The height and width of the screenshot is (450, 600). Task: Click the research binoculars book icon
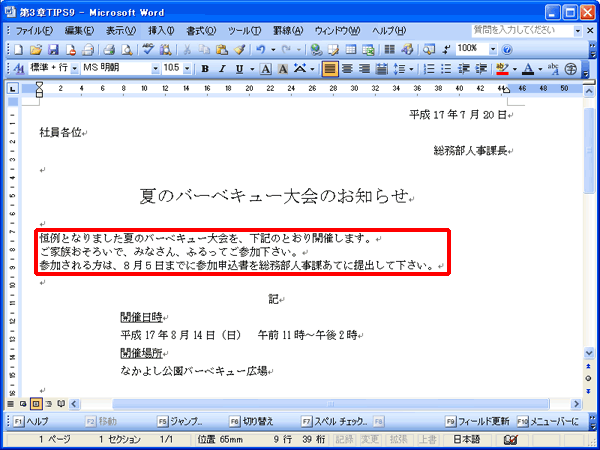(x=165, y=49)
